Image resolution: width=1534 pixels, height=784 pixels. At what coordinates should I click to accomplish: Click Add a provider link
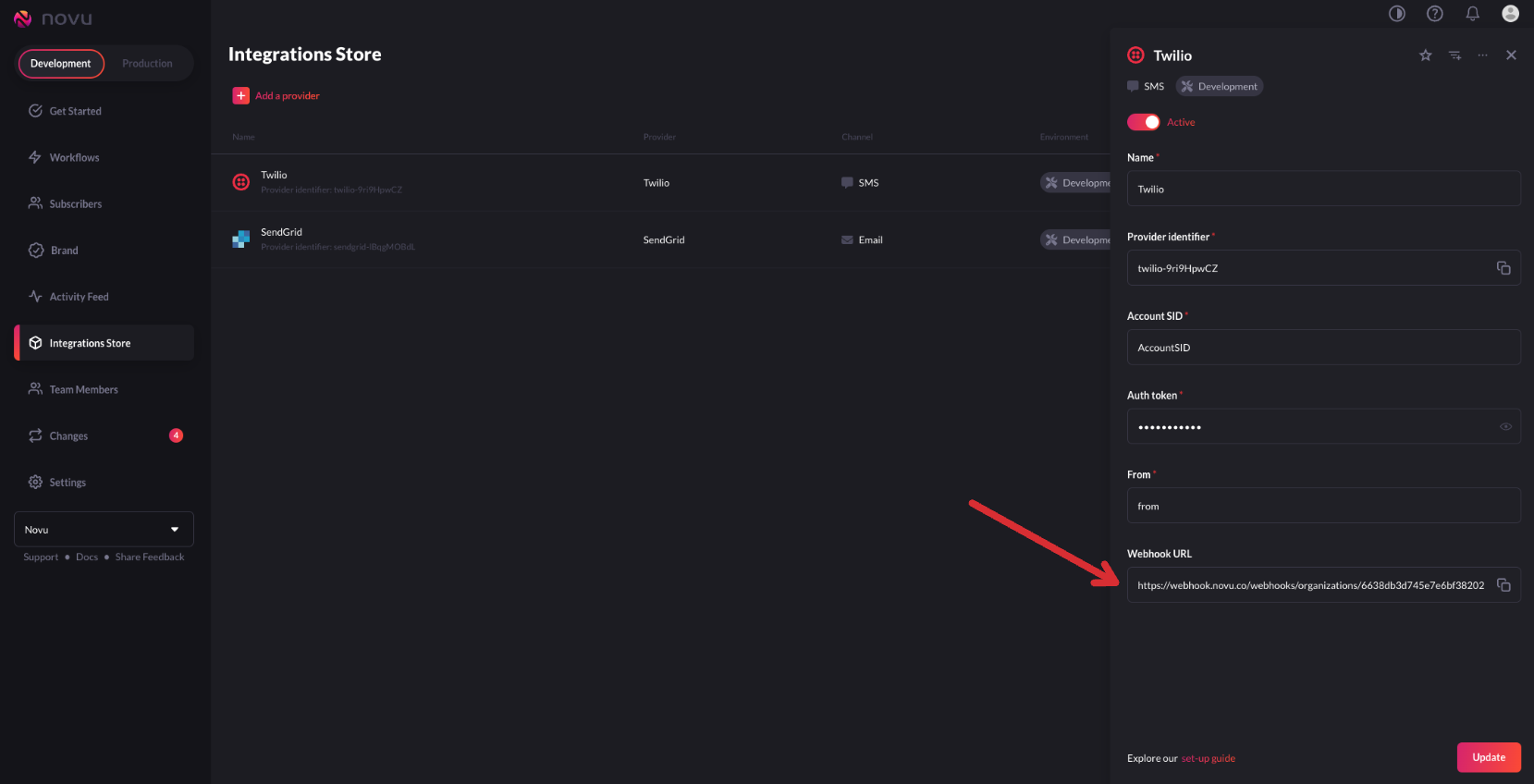288,96
